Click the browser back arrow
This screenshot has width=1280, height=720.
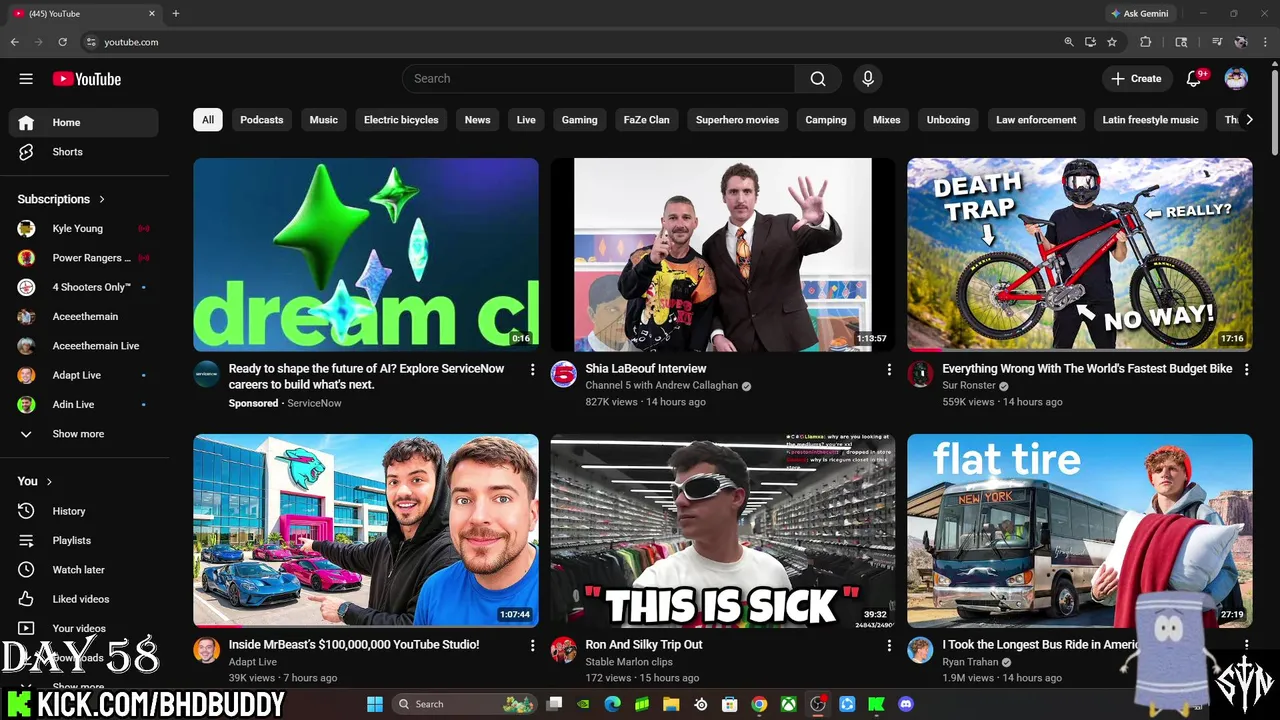point(14,42)
